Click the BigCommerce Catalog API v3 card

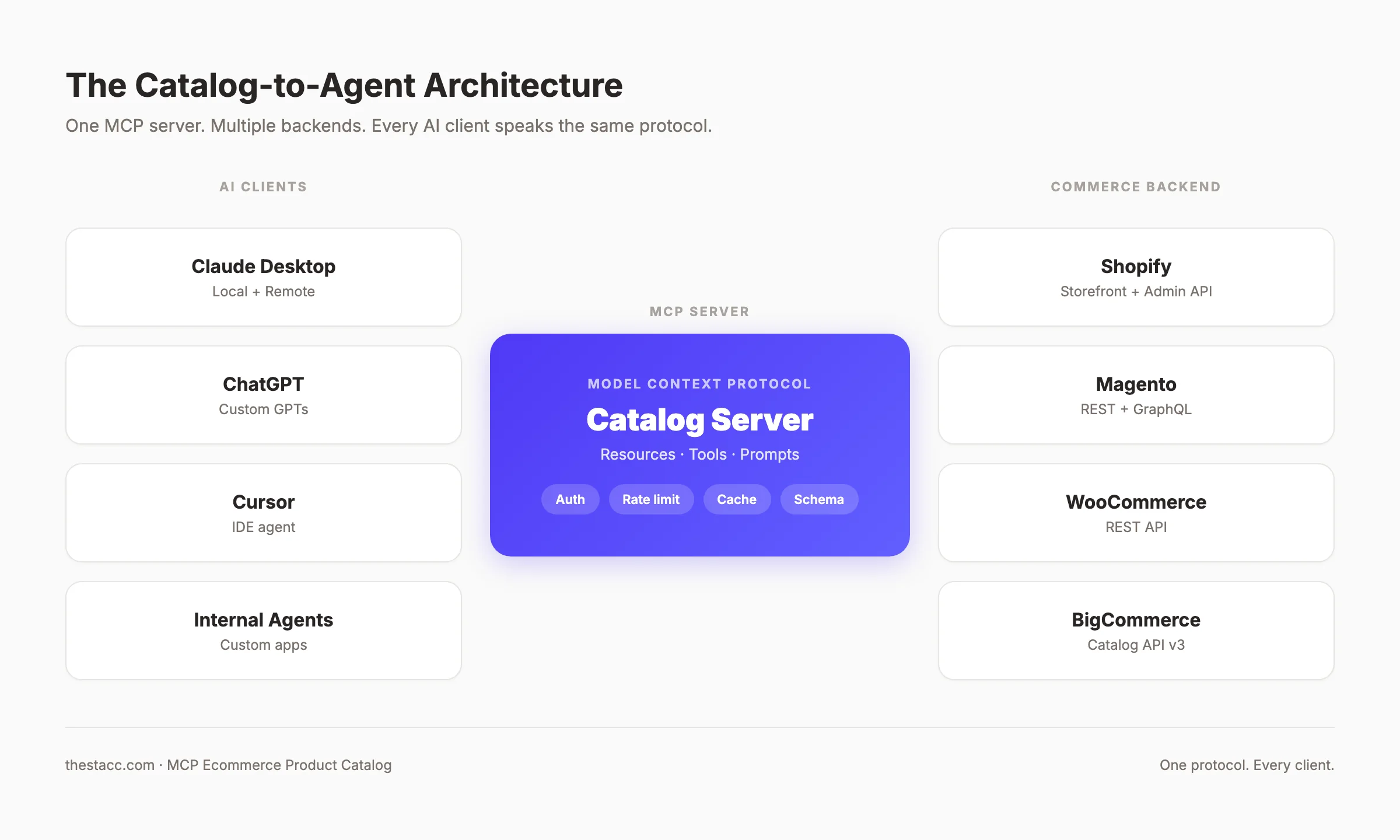coord(1136,631)
